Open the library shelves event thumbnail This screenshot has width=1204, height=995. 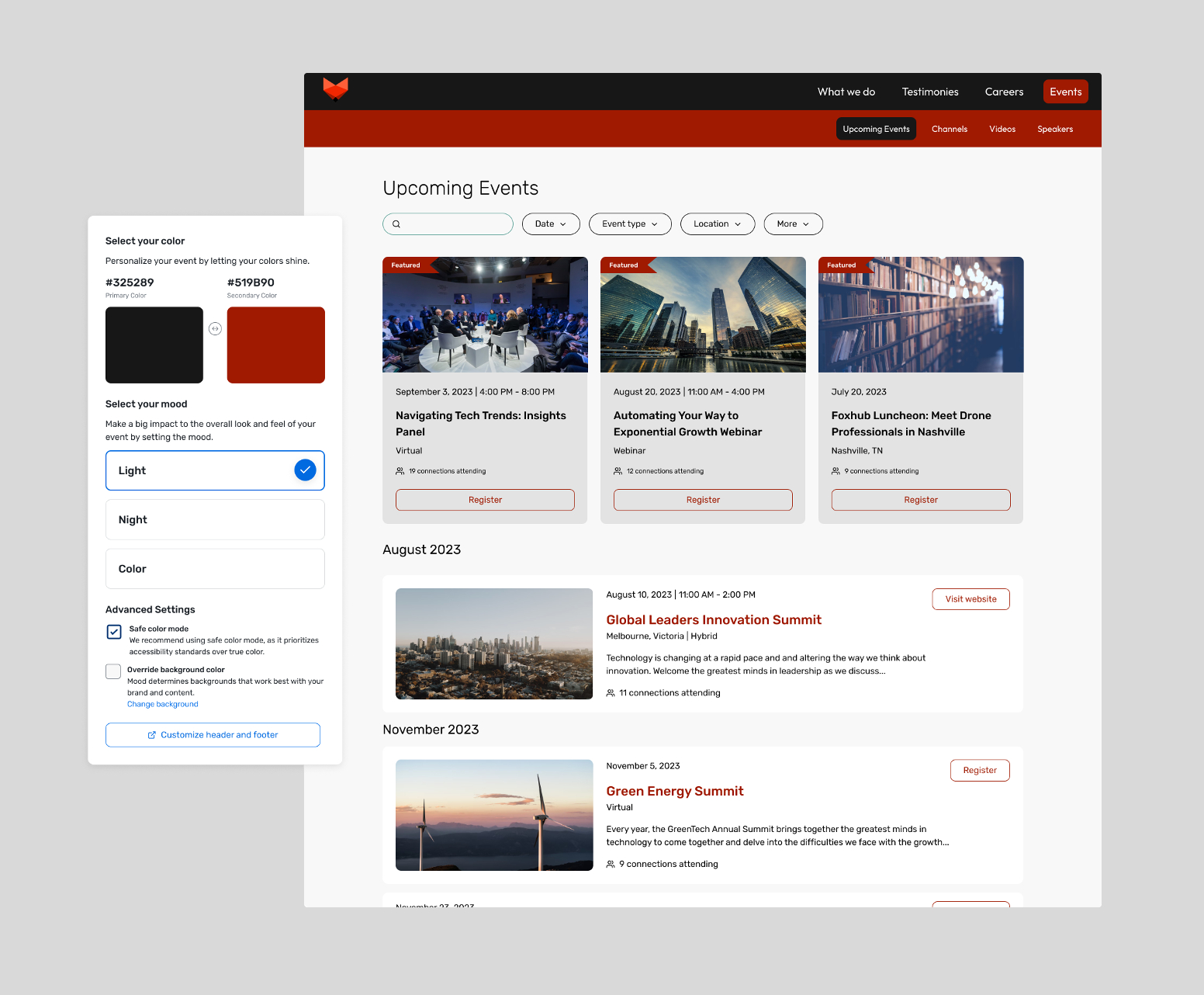[x=921, y=314]
